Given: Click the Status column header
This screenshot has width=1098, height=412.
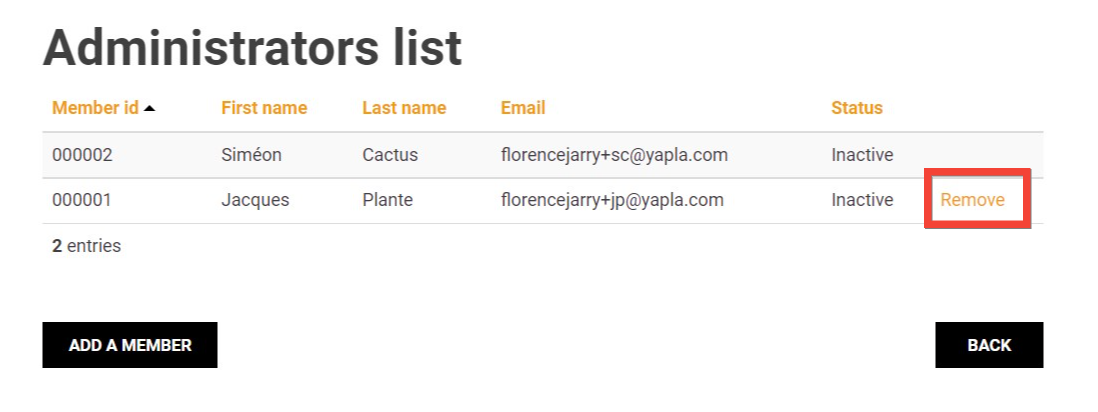Looking at the screenshot, I should coord(857,108).
